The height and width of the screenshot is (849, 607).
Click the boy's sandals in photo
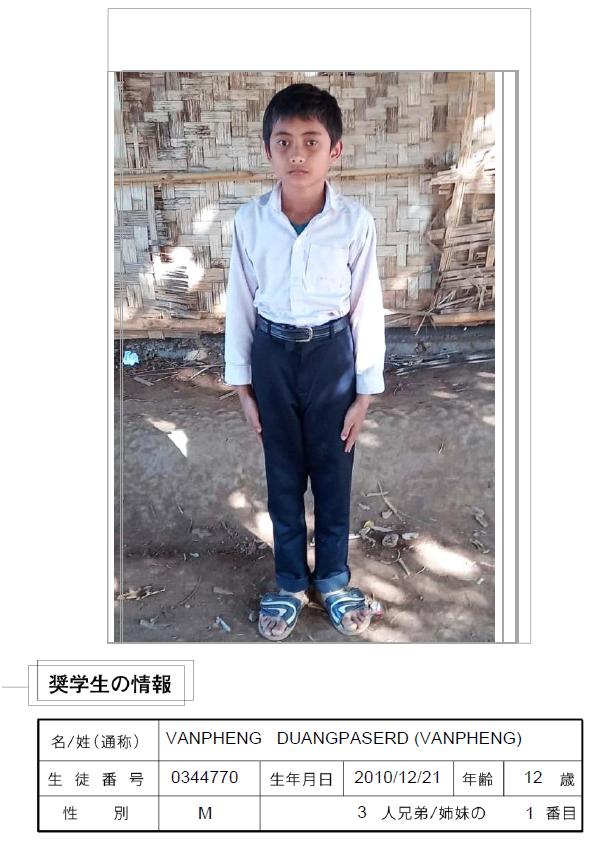pos(314,612)
